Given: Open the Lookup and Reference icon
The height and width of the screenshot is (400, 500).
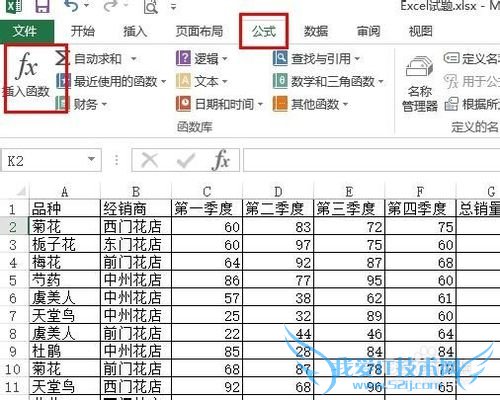Looking at the screenshot, I should point(280,58).
